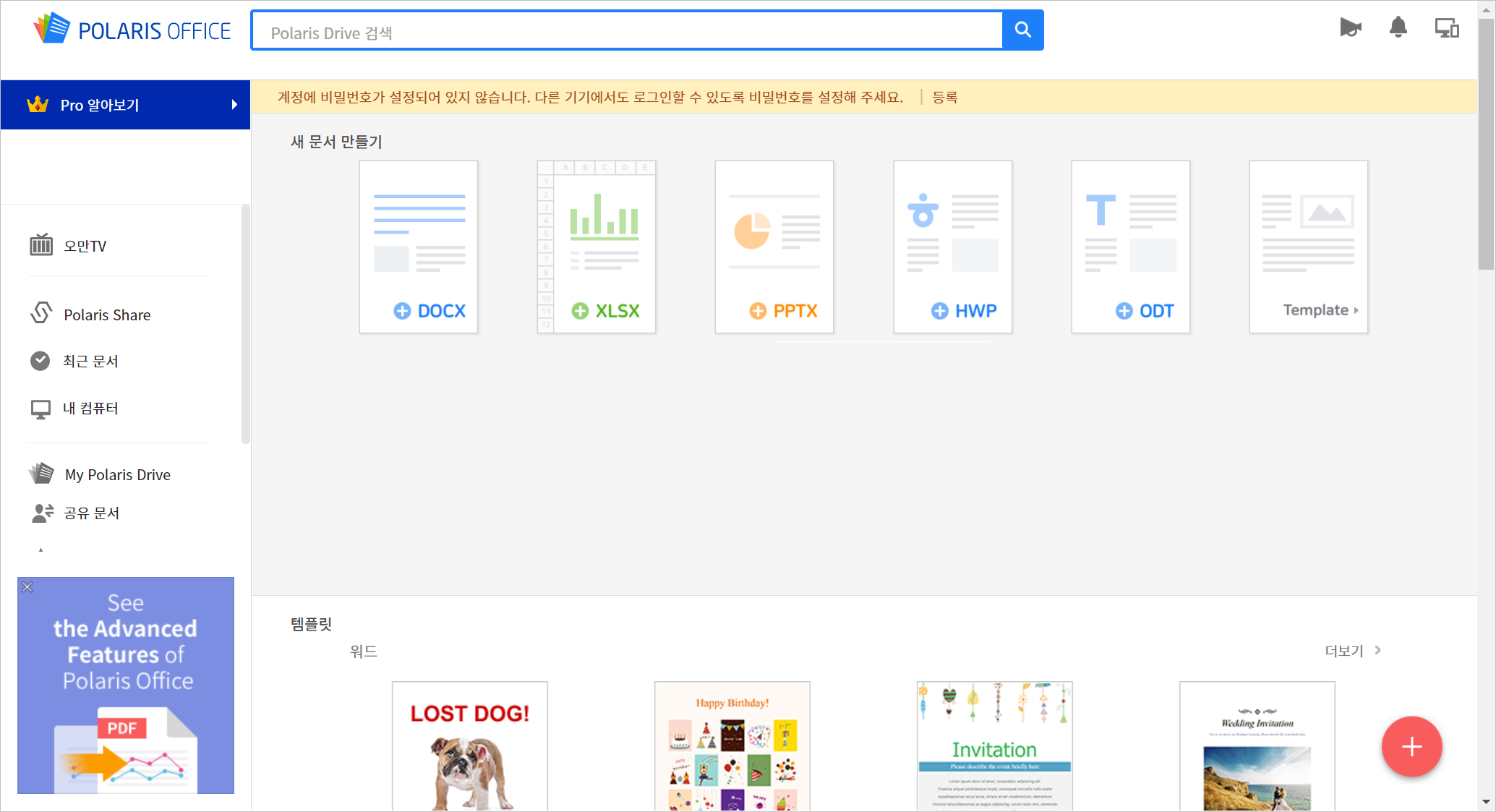The image size is (1496, 812).
Task: Expand the Pro 알아보기 arrow
Action: [234, 105]
